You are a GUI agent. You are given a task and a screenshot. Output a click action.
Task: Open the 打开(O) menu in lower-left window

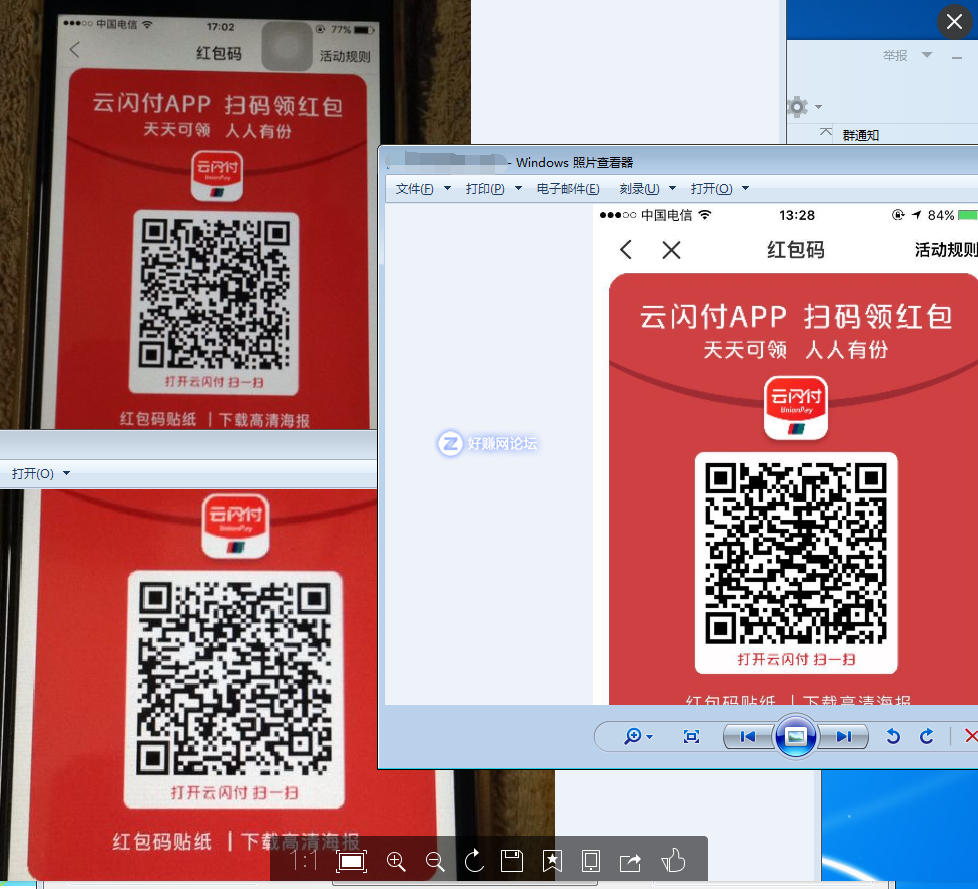[x=32, y=474]
